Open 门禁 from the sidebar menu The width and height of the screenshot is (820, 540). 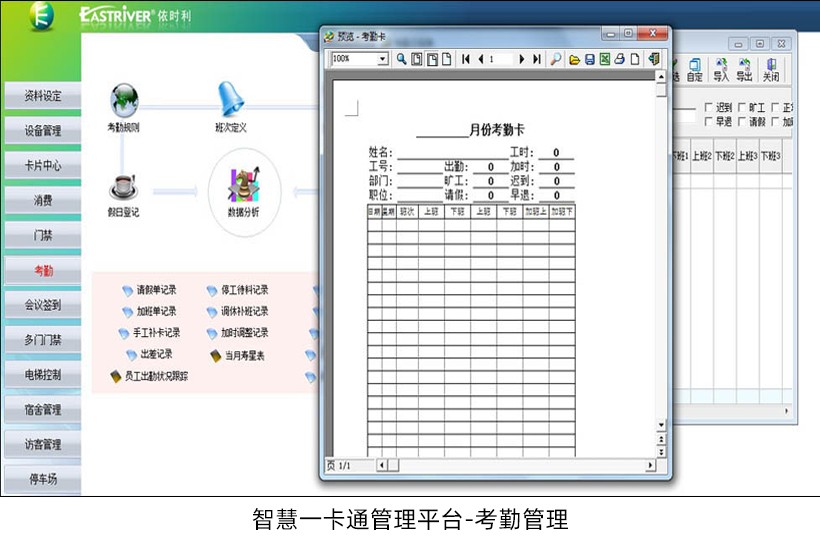click(x=42, y=235)
